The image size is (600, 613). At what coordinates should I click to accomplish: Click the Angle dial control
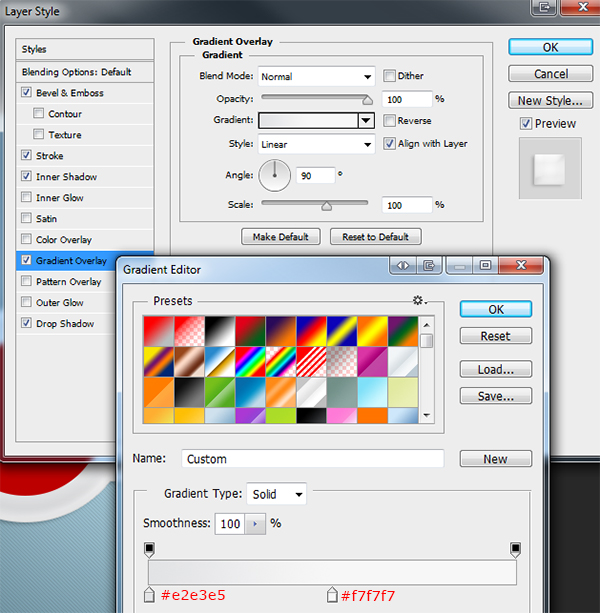coord(275,175)
